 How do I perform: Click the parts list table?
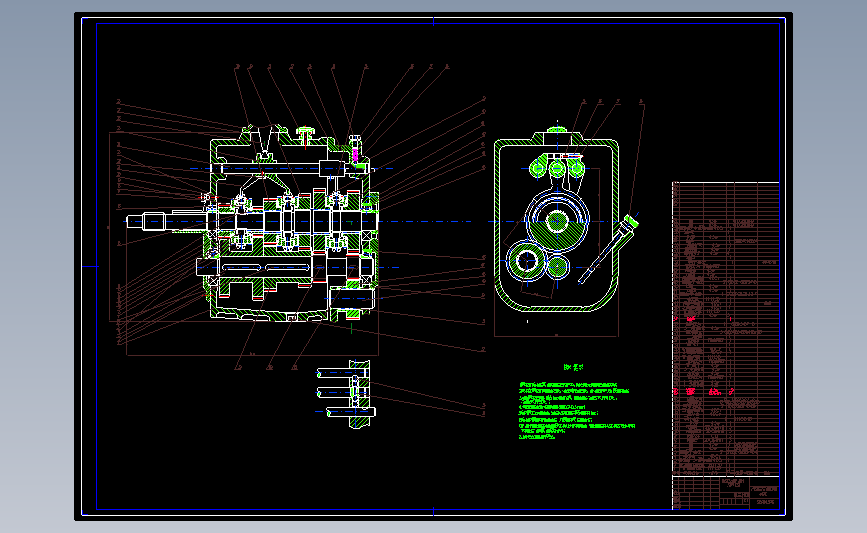725,328
